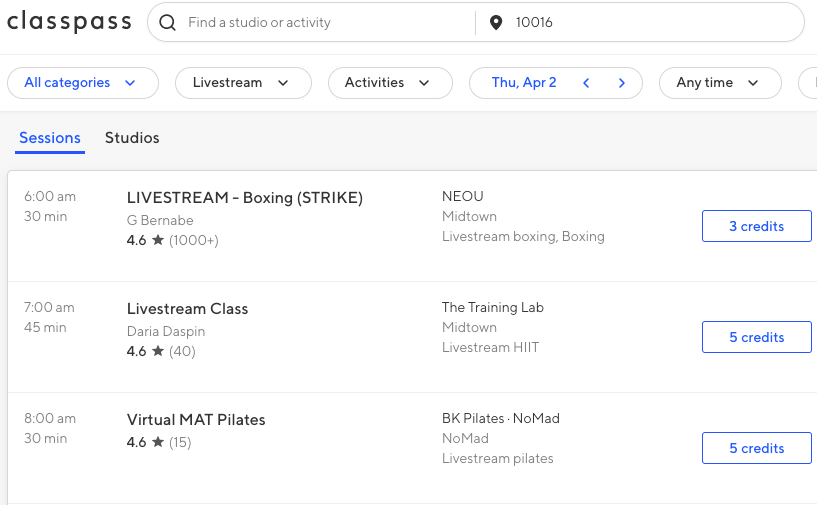Switch to the Studios tab
The height and width of the screenshot is (505, 817).
[x=132, y=138]
